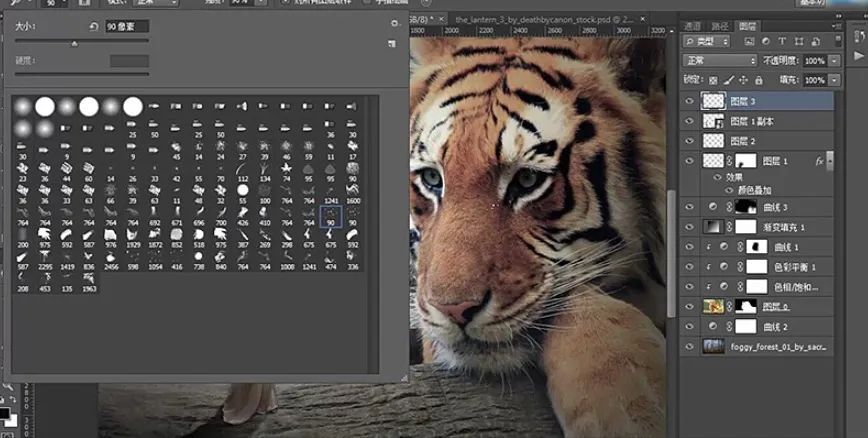The height and width of the screenshot is (438, 868).
Task: Open the blend mode 正常 dropdown in layers panel
Action: click(x=718, y=61)
